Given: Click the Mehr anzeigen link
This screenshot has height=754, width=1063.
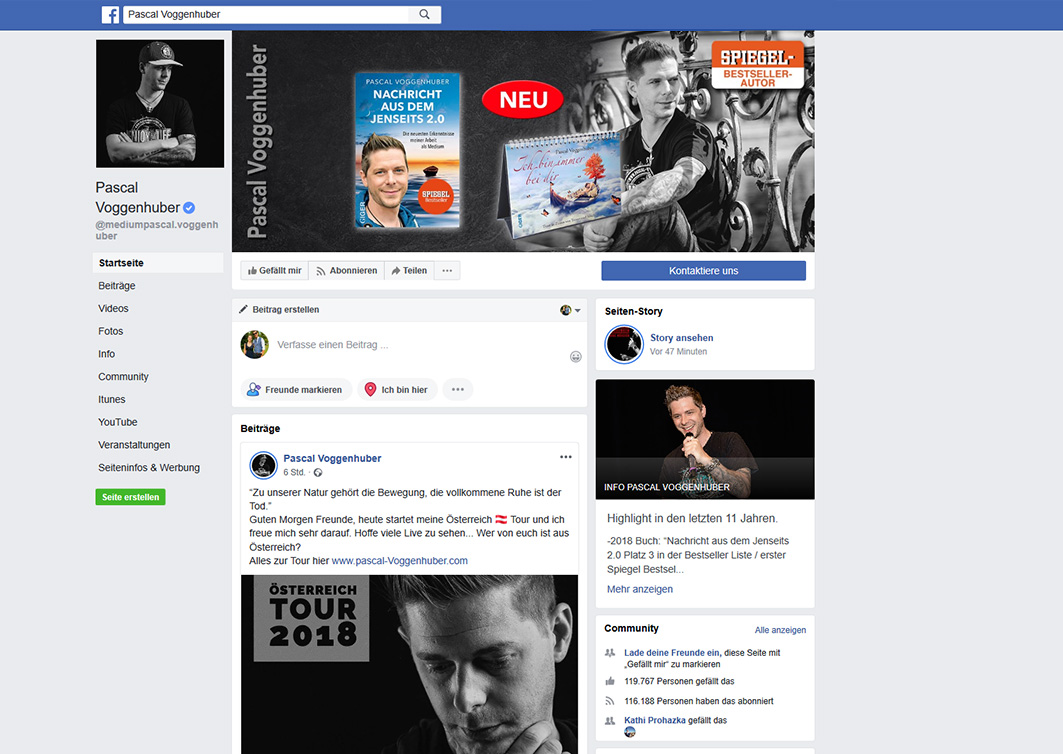Looking at the screenshot, I should coord(640,589).
